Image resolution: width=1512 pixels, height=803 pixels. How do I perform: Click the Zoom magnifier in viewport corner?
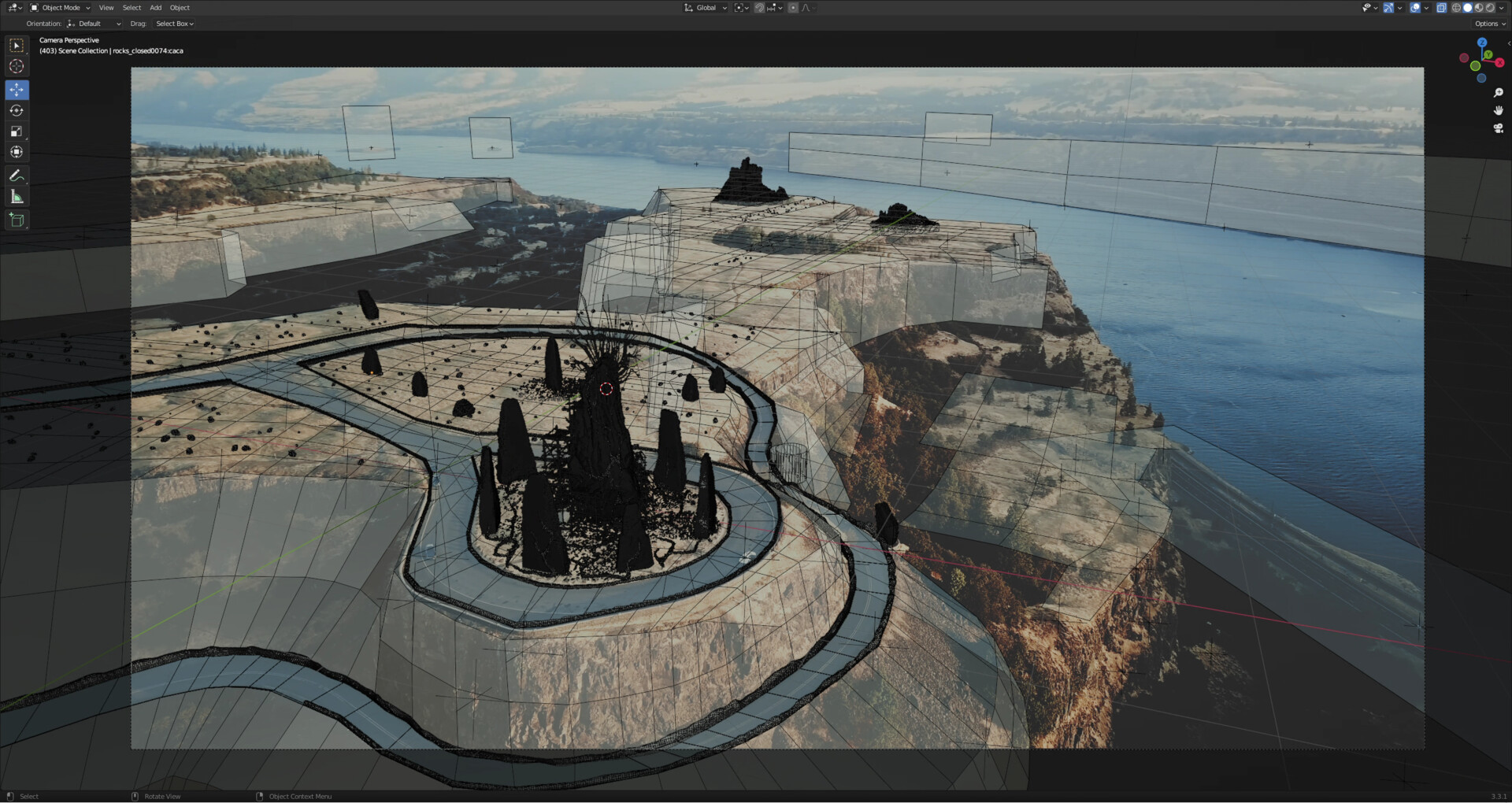1498,92
